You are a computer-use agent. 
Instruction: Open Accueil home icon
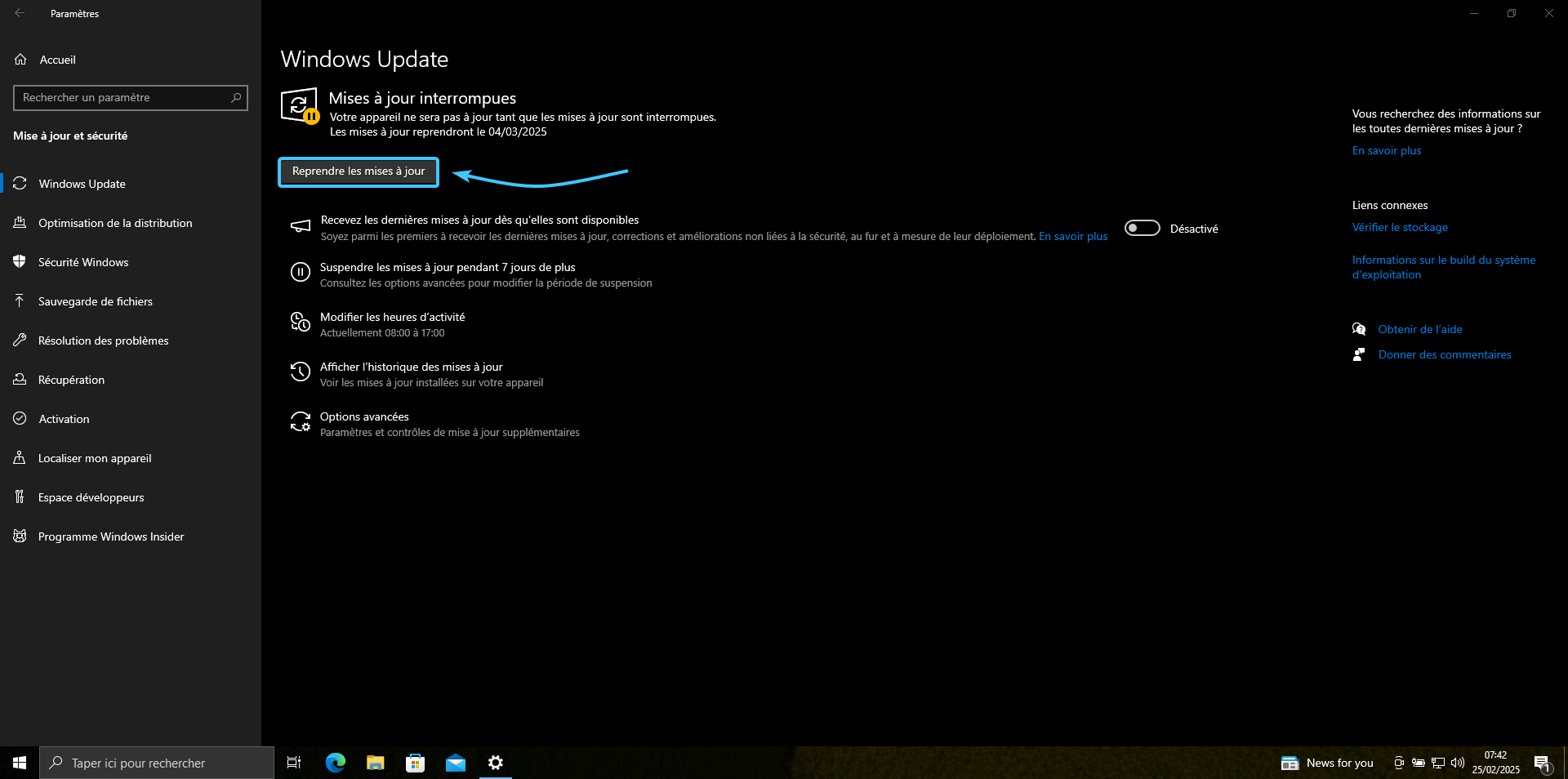pyautogui.click(x=20, y=60)
